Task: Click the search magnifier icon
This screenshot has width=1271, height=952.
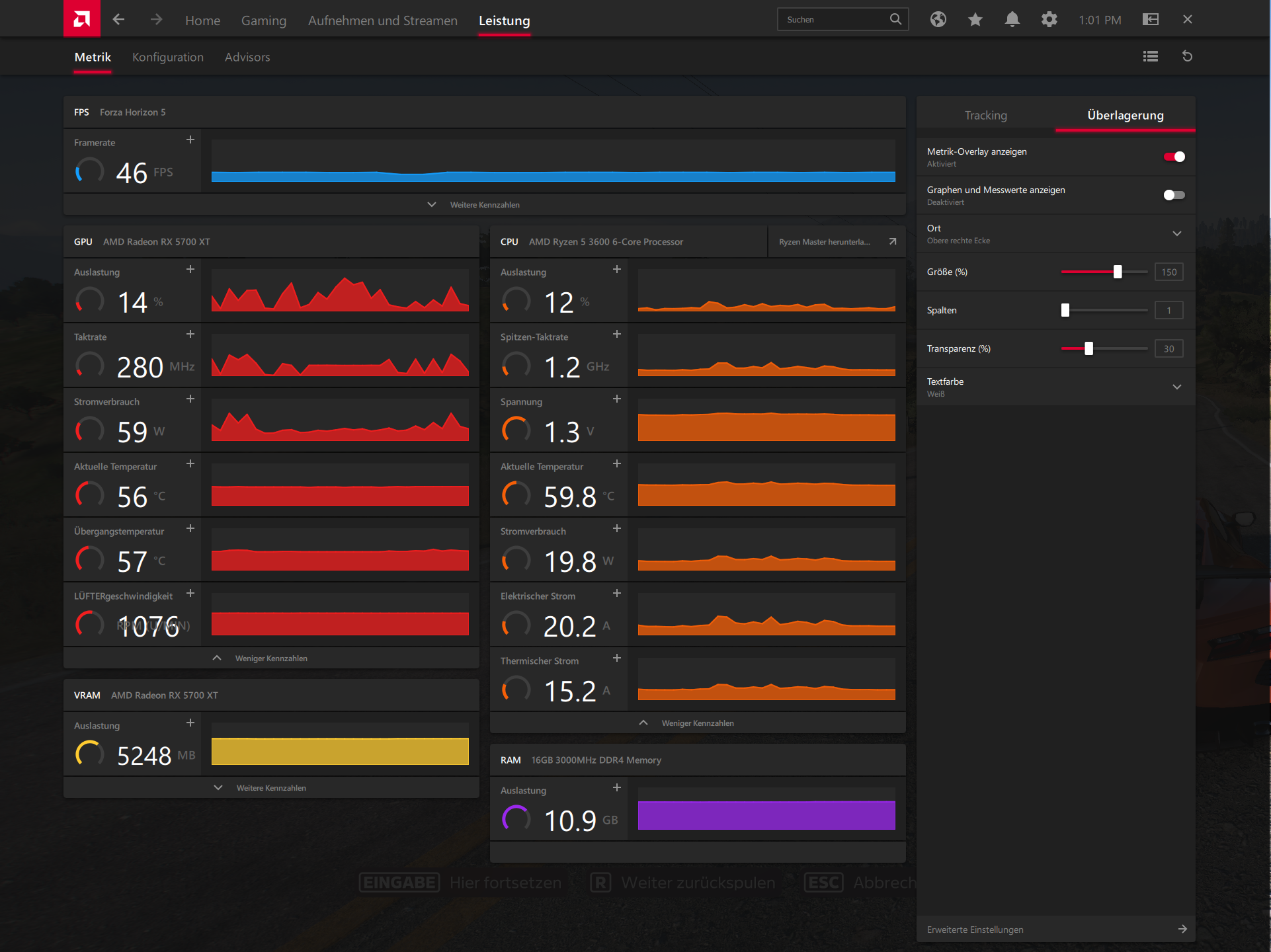Action: [895, 19]
